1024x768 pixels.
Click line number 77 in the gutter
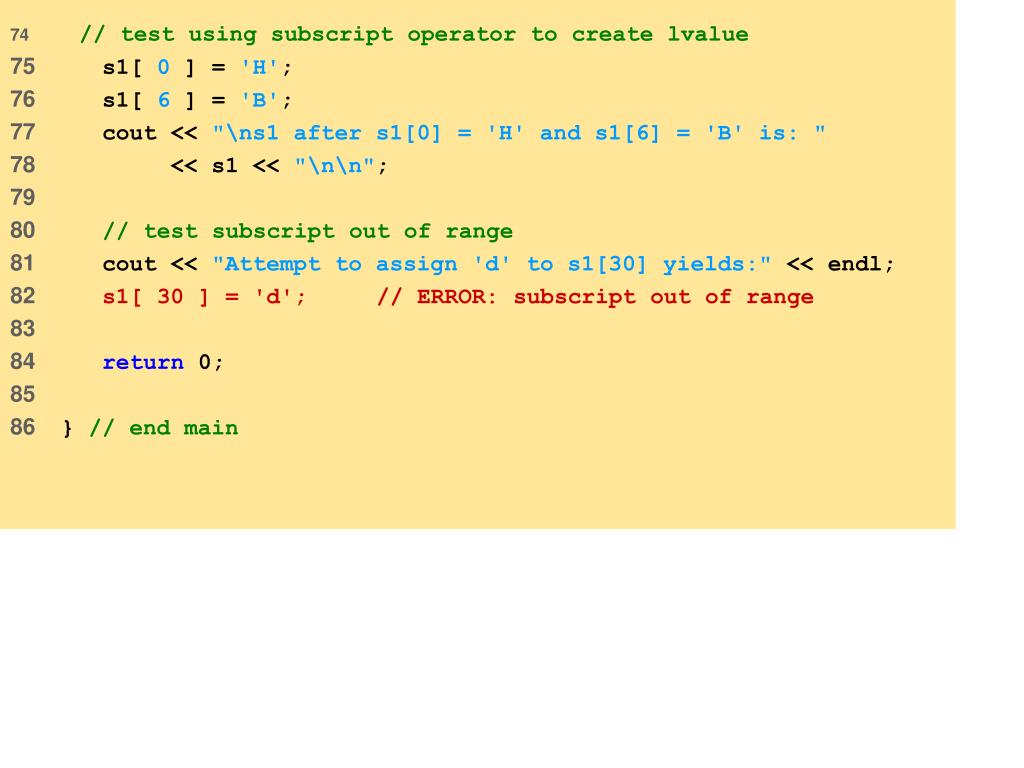click(23, 133)
